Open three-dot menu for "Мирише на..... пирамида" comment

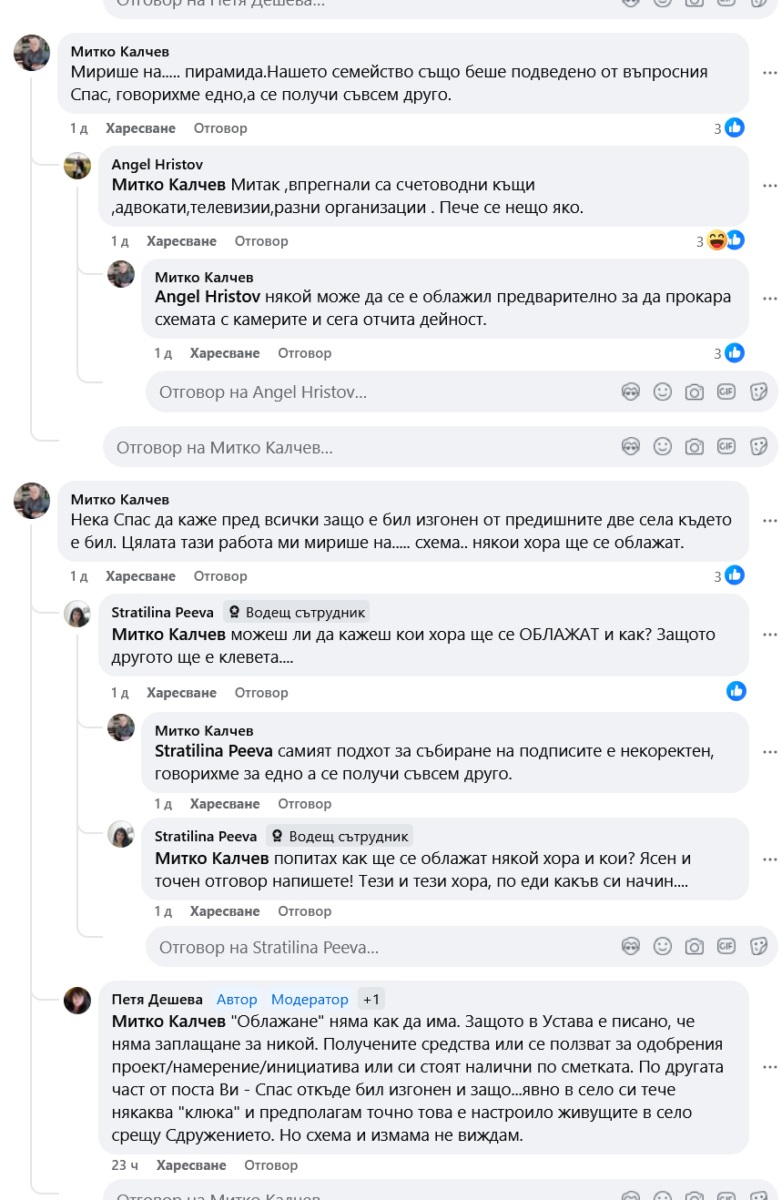[x=769, y=73]
